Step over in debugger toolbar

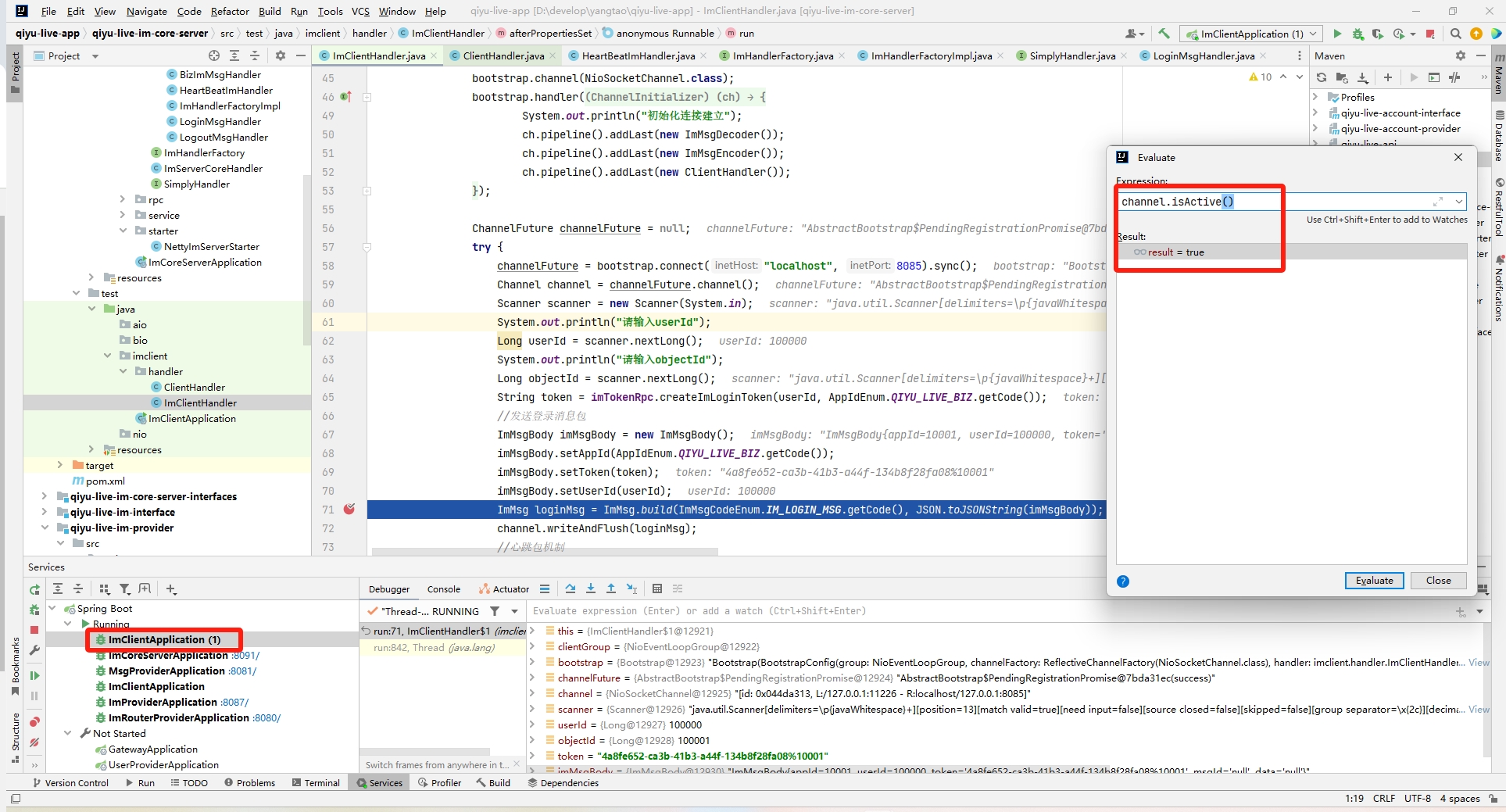(571, 588)
